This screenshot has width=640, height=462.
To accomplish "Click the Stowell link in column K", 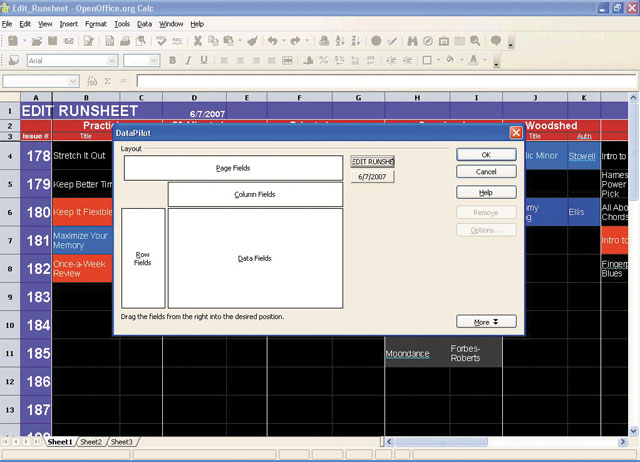I will click(582, 156).
